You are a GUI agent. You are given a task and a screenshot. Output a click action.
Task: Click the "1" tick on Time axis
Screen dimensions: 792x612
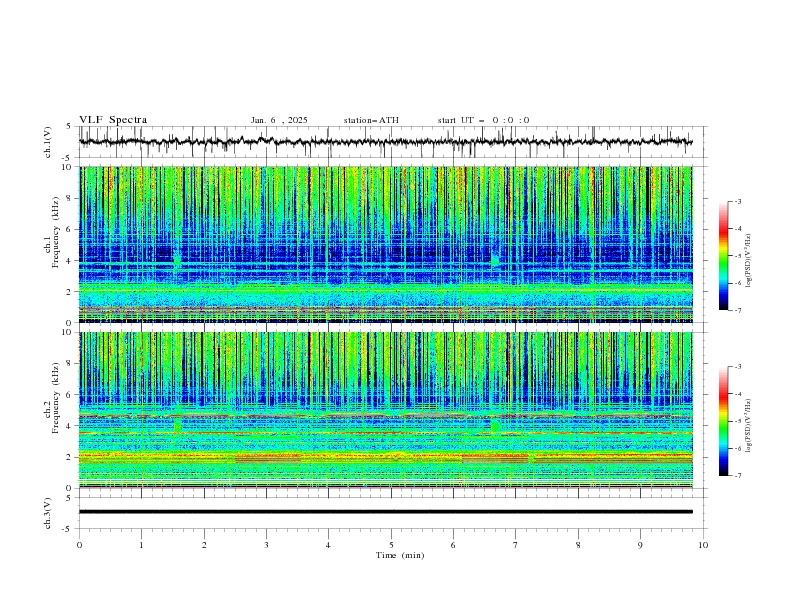[x=141, y=545]
